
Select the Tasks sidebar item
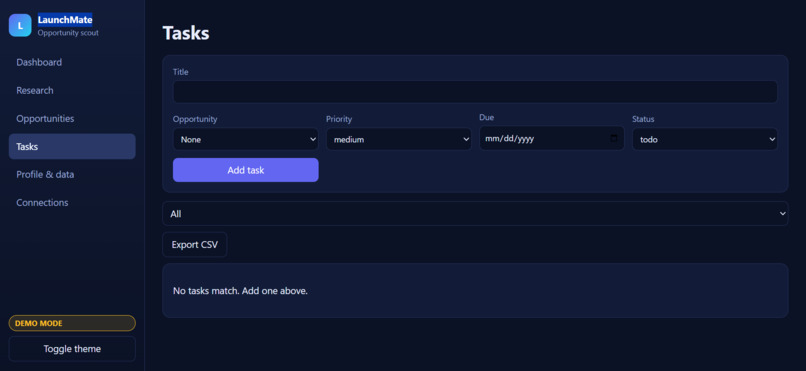click(x=72, y=146)
